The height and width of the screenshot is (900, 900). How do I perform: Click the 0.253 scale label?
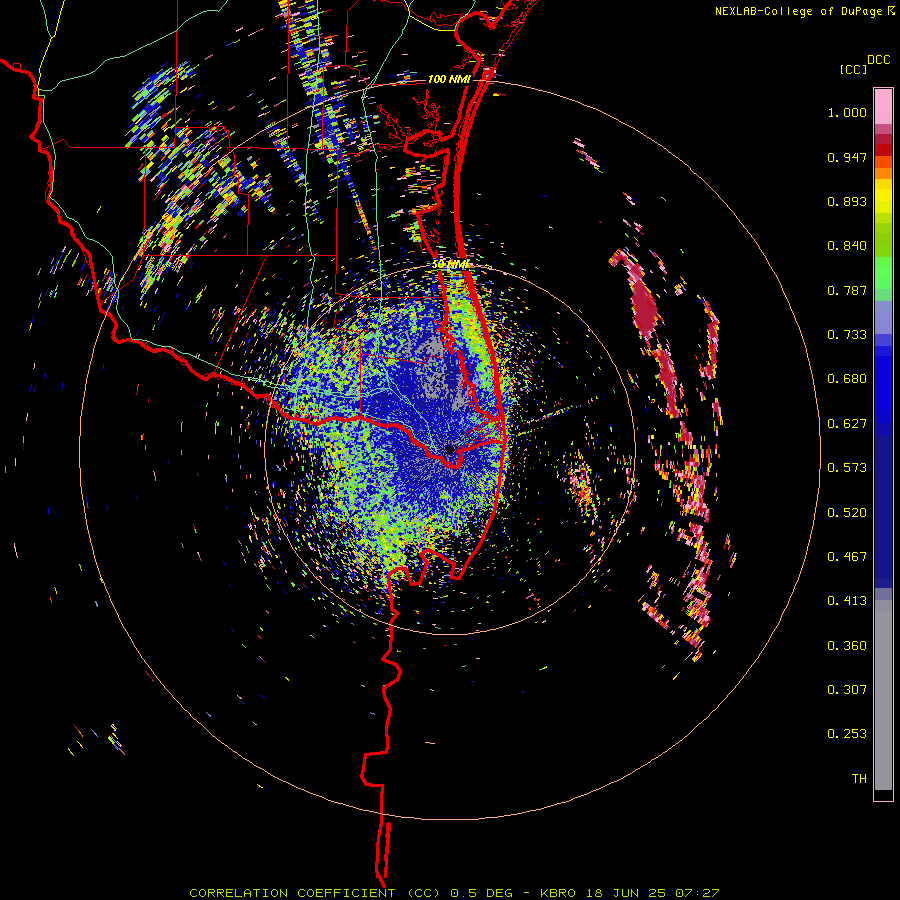pyautogui.click(x=847, y=734)
